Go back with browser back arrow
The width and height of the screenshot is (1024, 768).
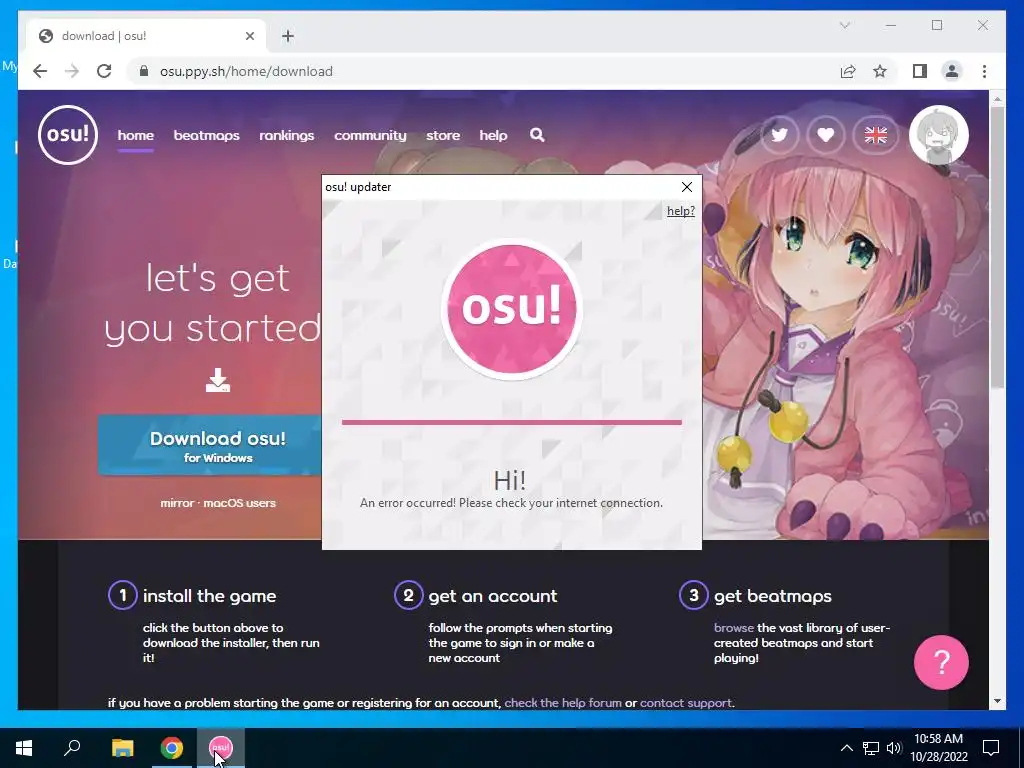tap(40, 71)
